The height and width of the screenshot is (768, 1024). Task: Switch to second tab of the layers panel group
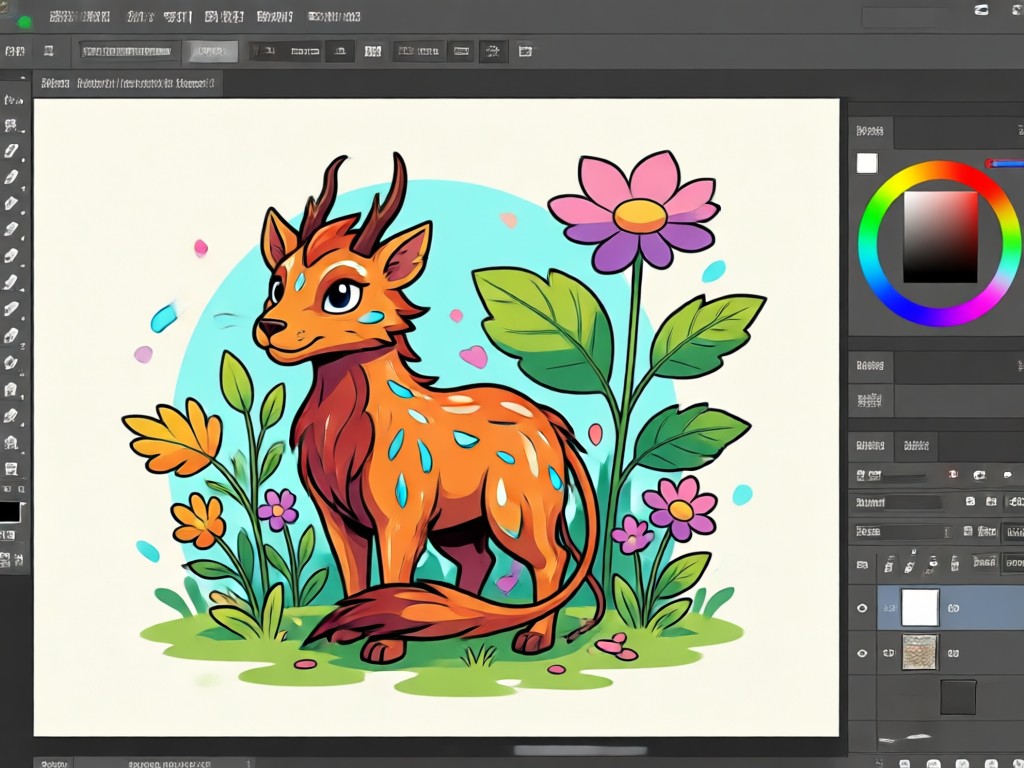click(x=916, y=446)
